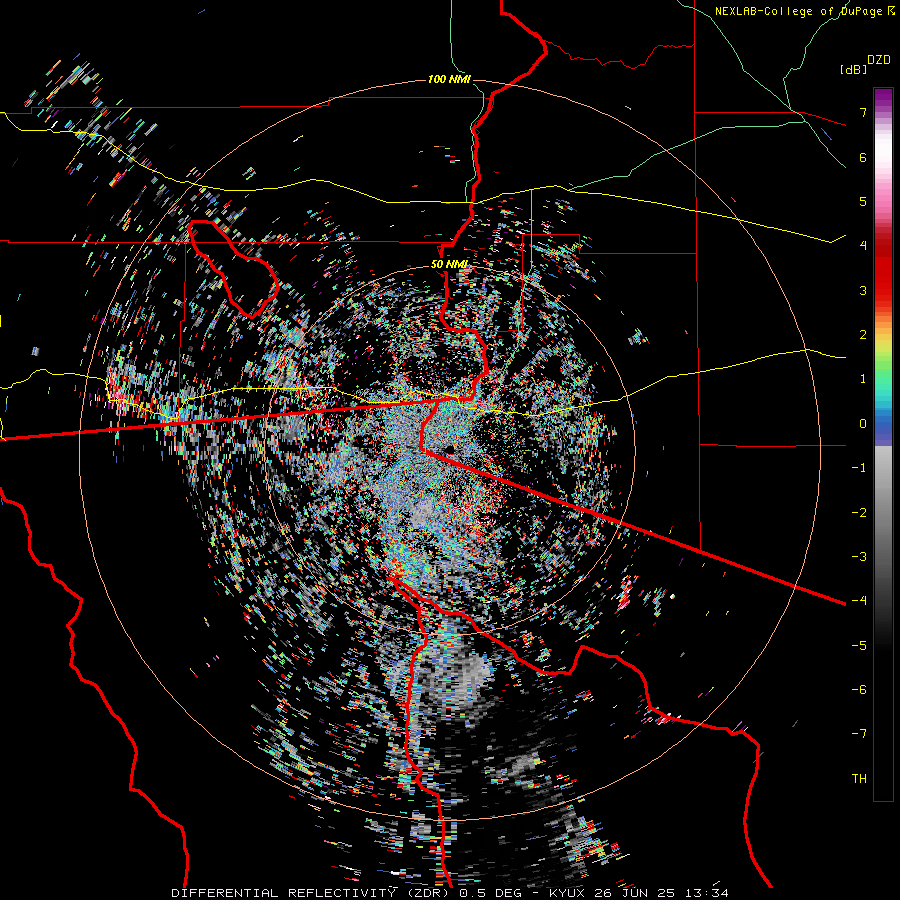Viewport: 900px width, 900px height.
Task: Click the [dB] unit label
Action: click(x=853, y=70)
